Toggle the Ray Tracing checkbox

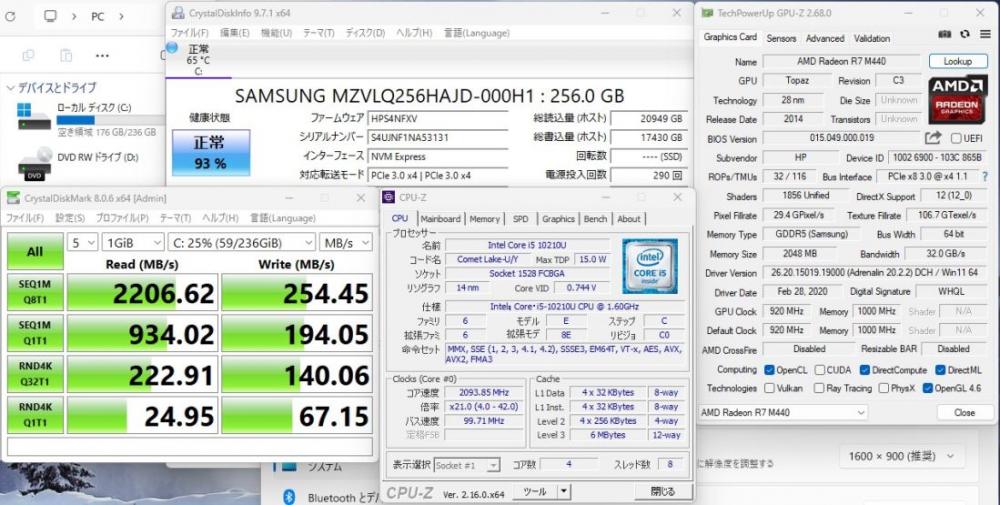[x=819, y=388]
